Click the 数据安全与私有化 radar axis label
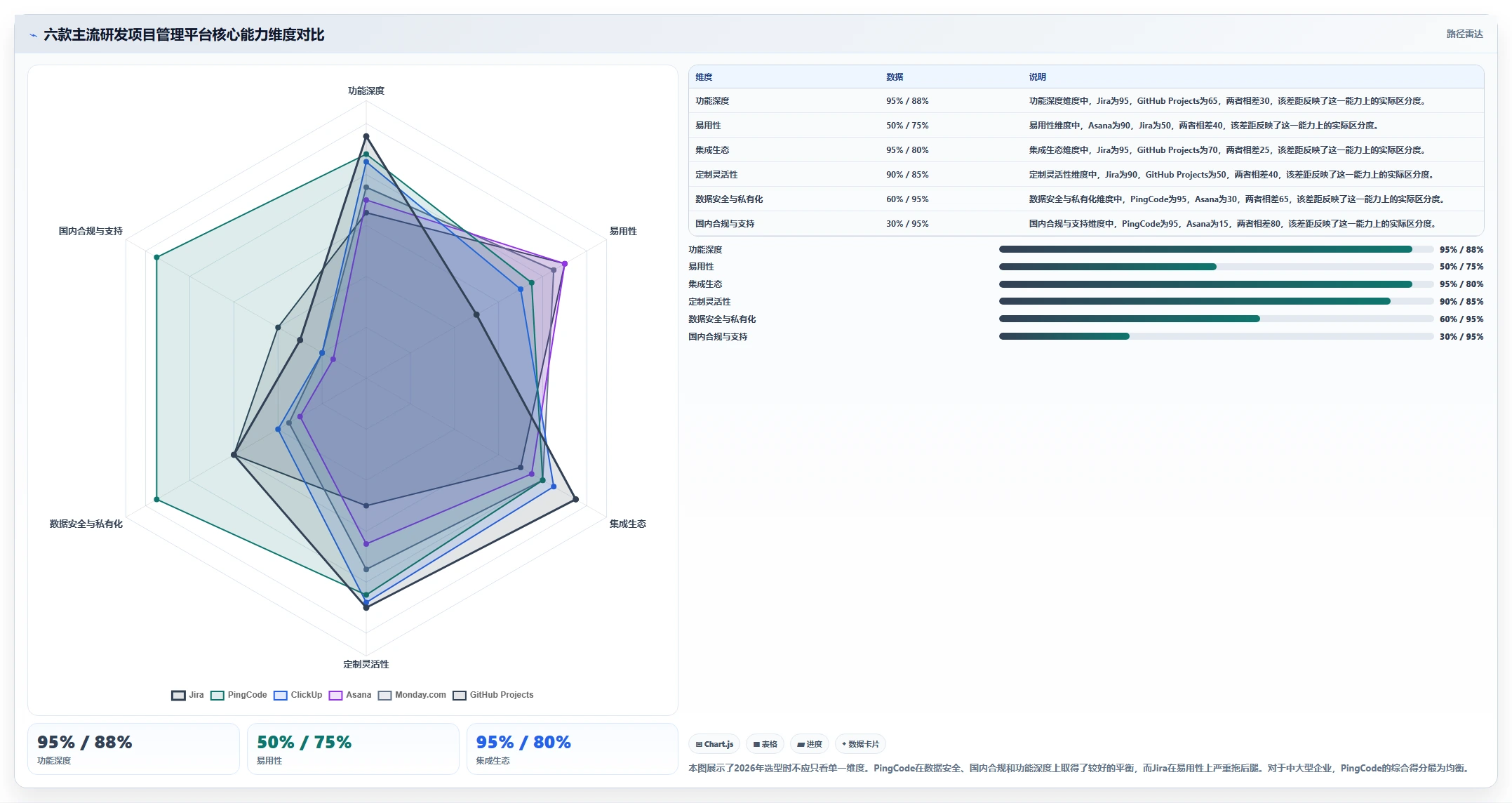 (86, 524)
